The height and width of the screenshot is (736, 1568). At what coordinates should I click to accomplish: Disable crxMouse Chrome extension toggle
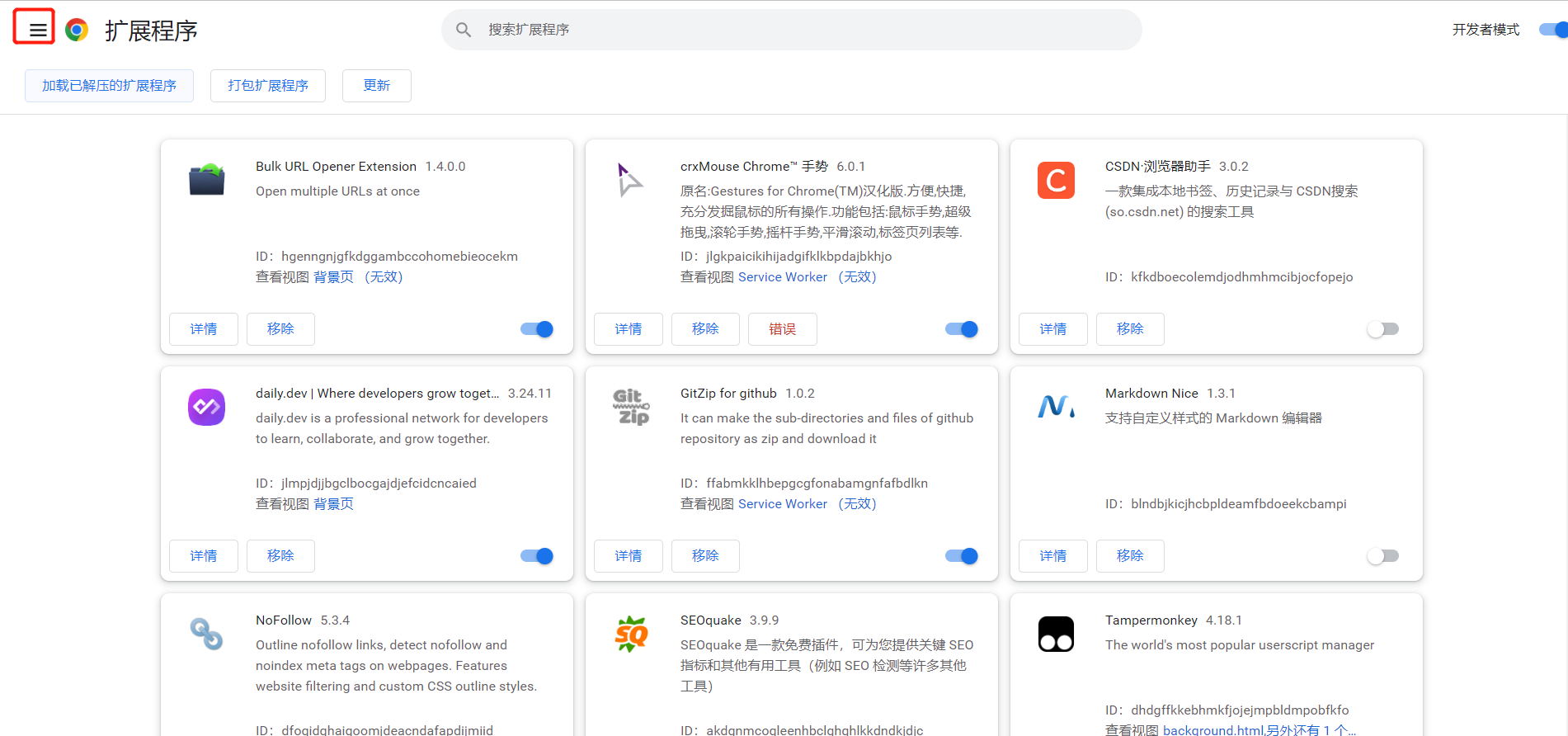[962, 329]
